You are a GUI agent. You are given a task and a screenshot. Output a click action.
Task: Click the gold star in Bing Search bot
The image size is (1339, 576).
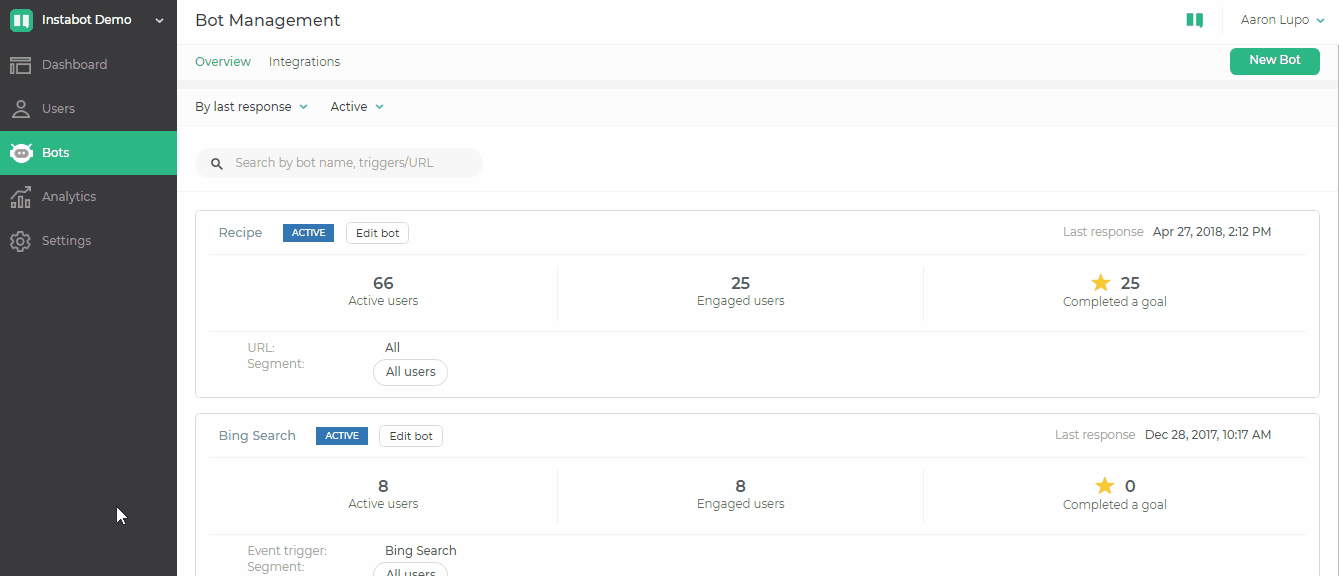point(1105,486)
